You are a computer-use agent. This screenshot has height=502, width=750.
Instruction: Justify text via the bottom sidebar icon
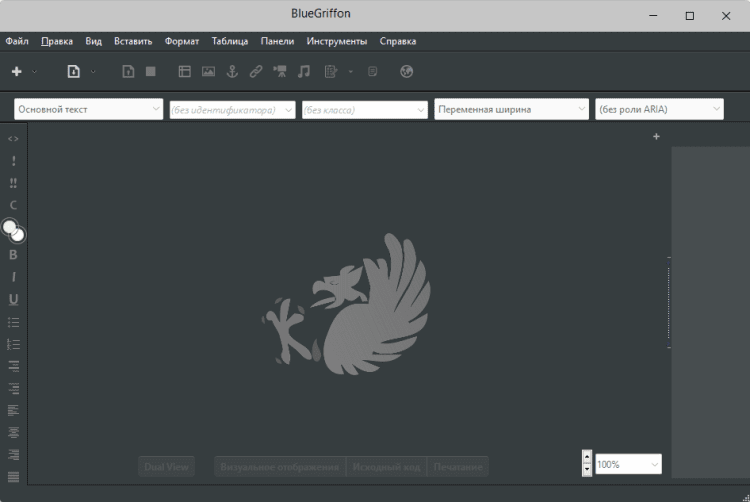click(x=13, y=476)
